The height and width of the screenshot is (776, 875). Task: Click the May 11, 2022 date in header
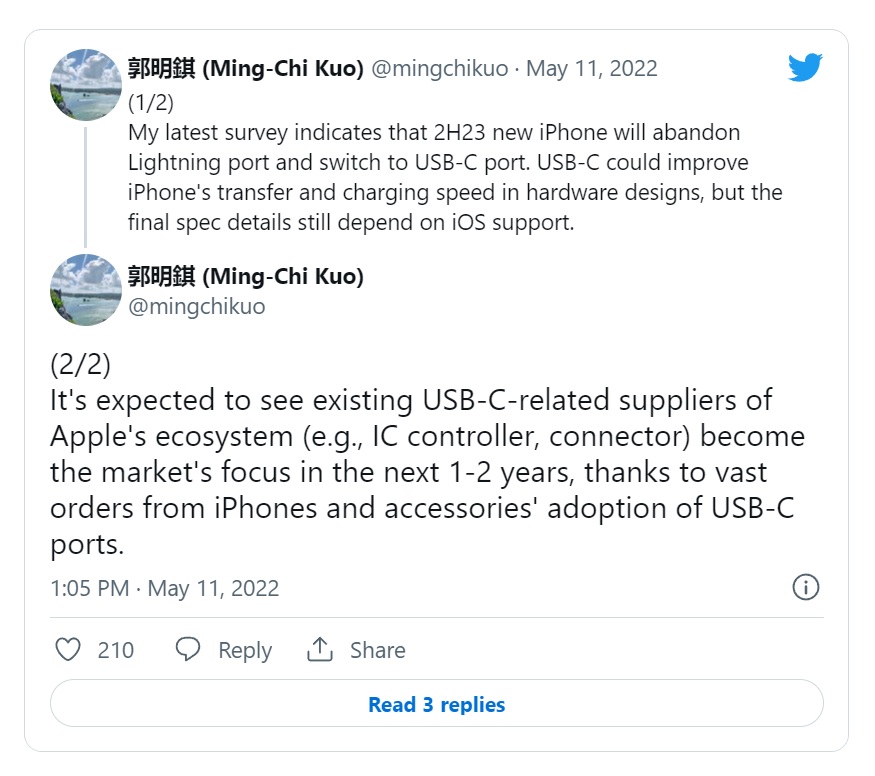(592, 69)
